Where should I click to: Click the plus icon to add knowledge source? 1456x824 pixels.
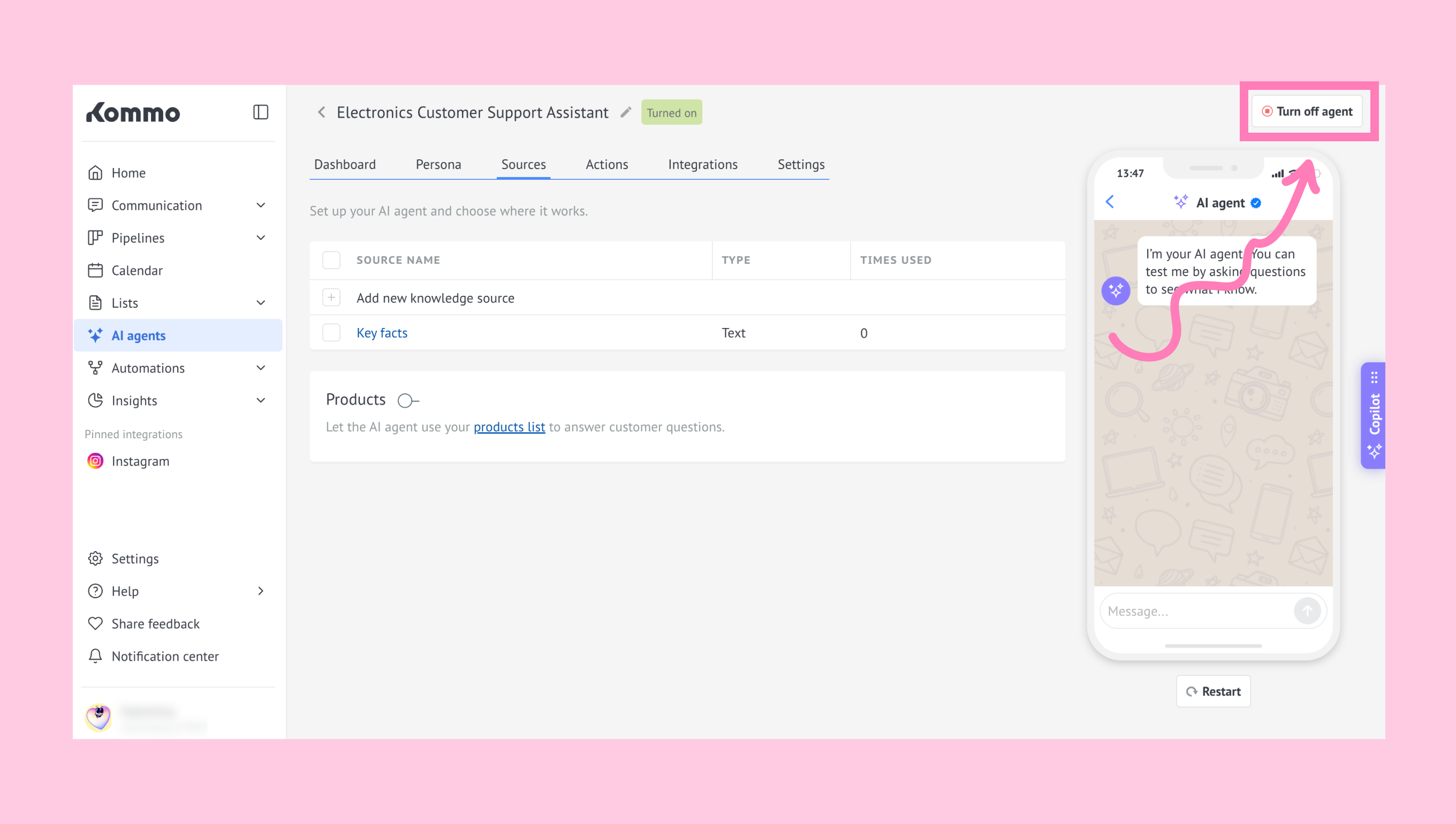pos(331,297)
